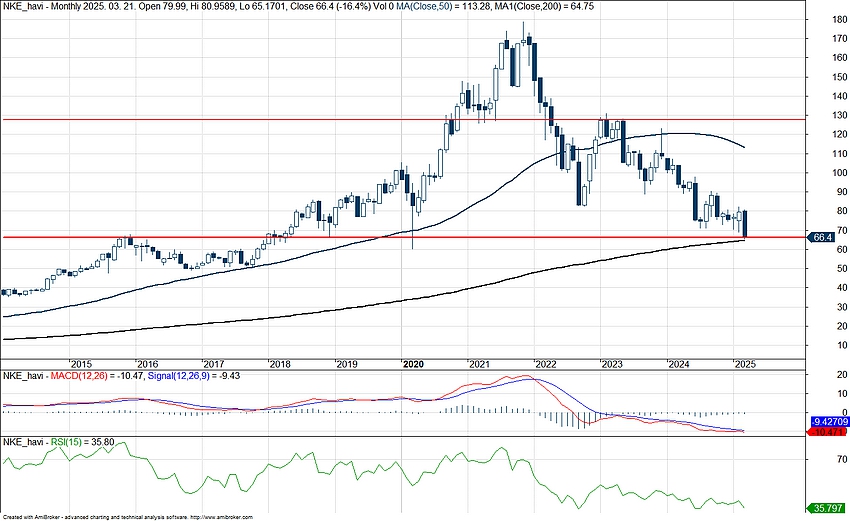Click the 50 price axis label
Viewport: 850px width, 521px height.
click(842, 268)
